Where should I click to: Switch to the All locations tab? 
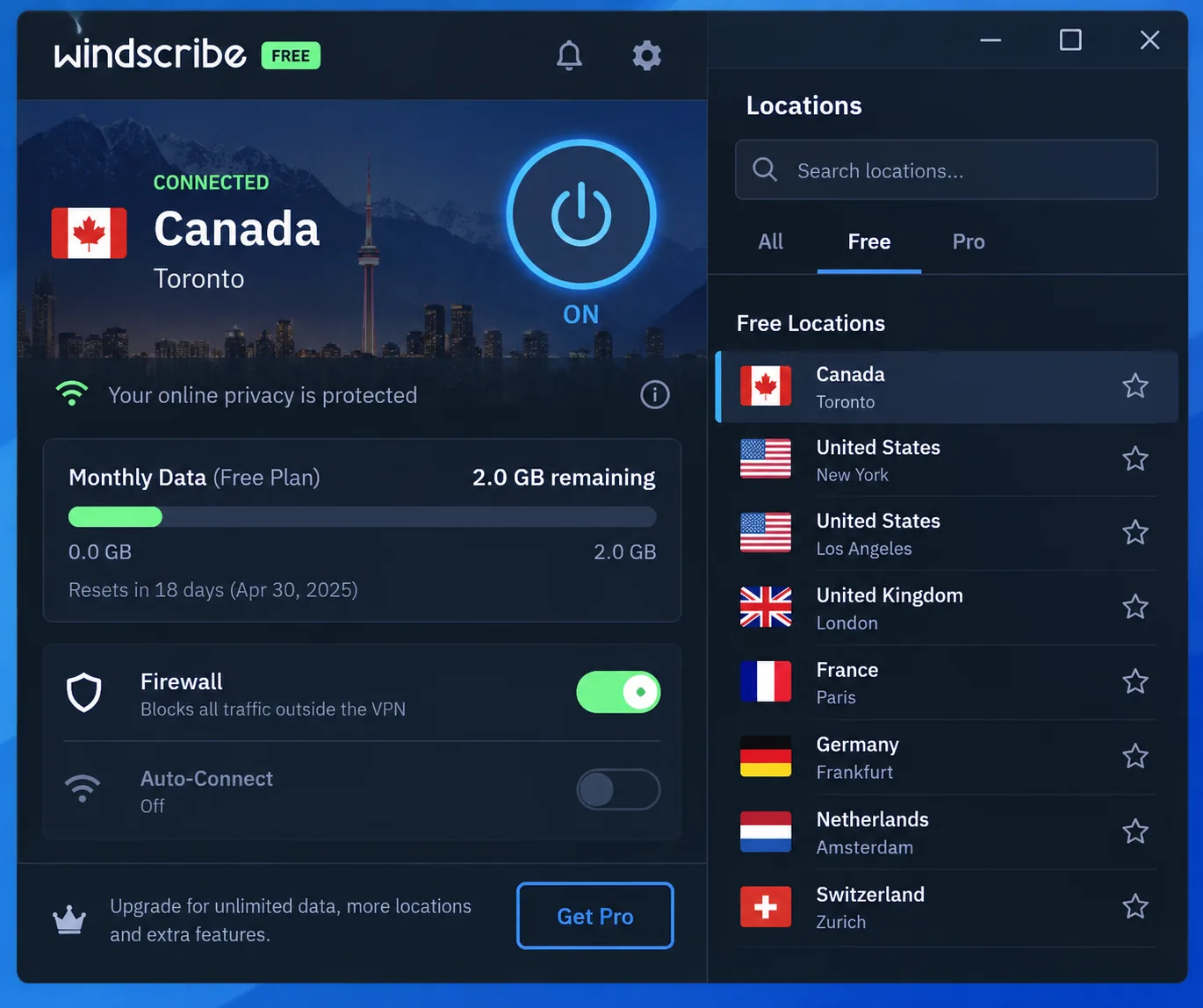[x=771, y=241]
